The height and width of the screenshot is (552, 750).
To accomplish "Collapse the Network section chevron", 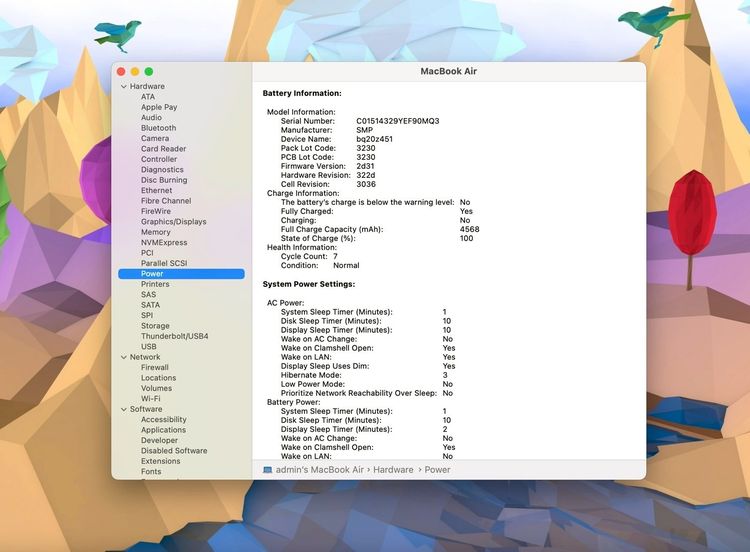I will coord(124,357).
